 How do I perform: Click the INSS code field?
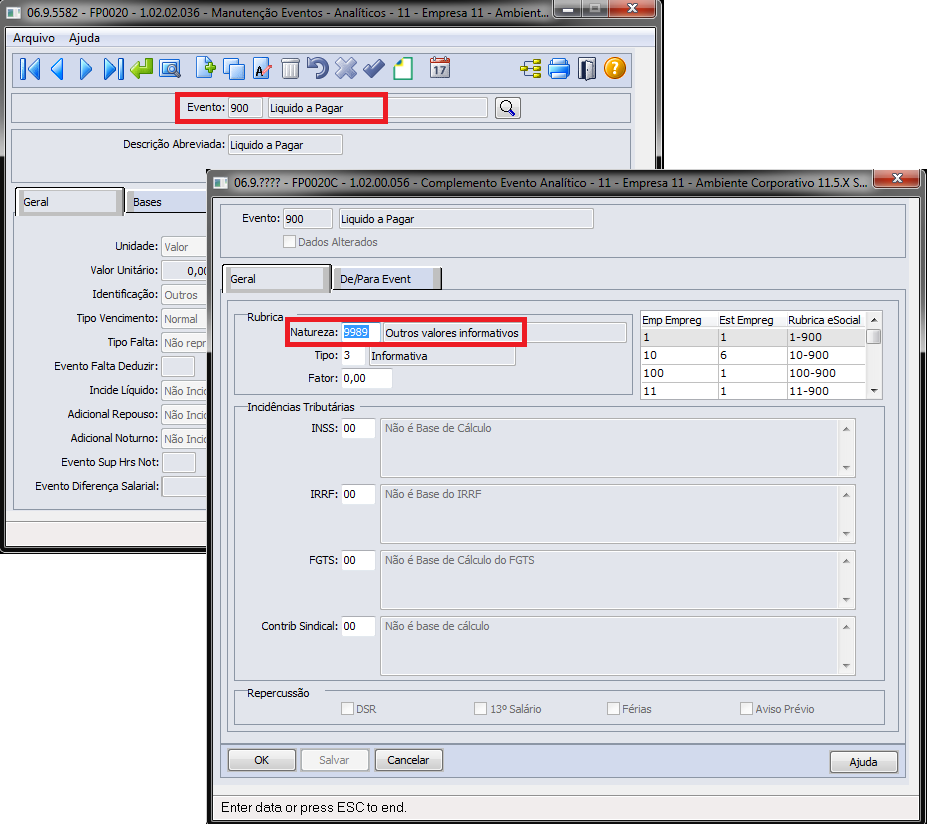(x=358, y=428)
